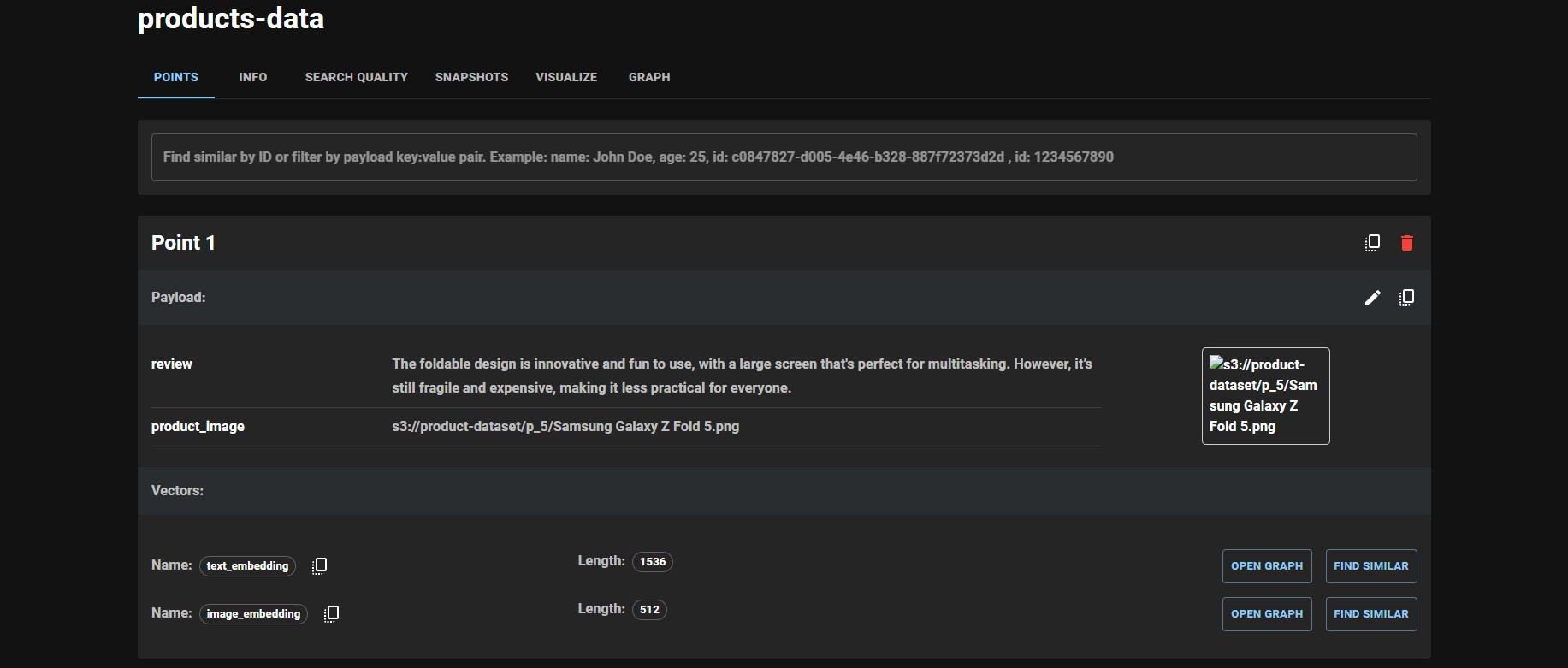Image resolution: width=1568 pixels, height=668 pixels.
Task: Switch to the Points tab
Action: 176,77
